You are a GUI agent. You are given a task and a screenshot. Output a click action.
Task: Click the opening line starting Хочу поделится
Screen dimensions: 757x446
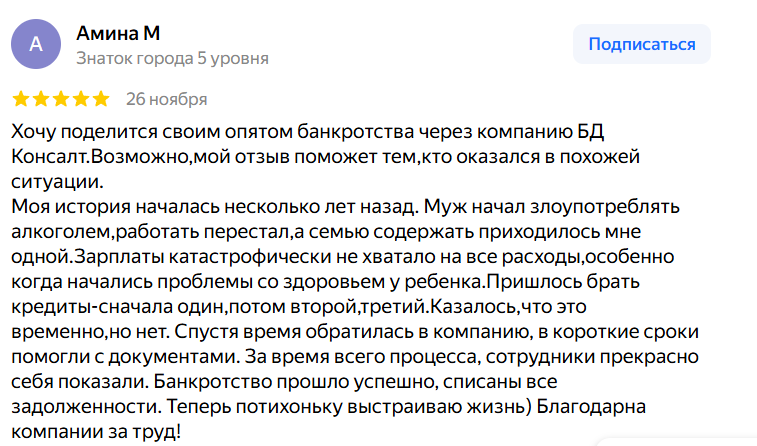point(300,133)
